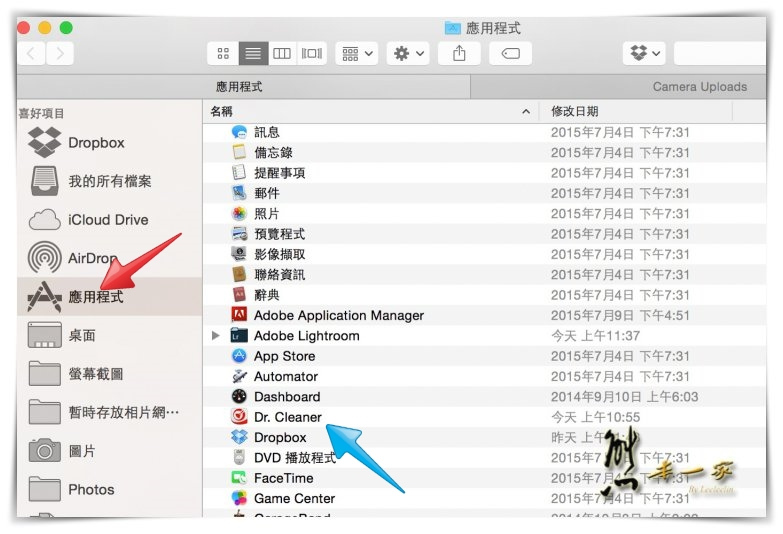Image resolution: width=783 pixels, height=534 pixels.
Task: Select the 預覽程式 app row
Action: [x=484, y=234]
